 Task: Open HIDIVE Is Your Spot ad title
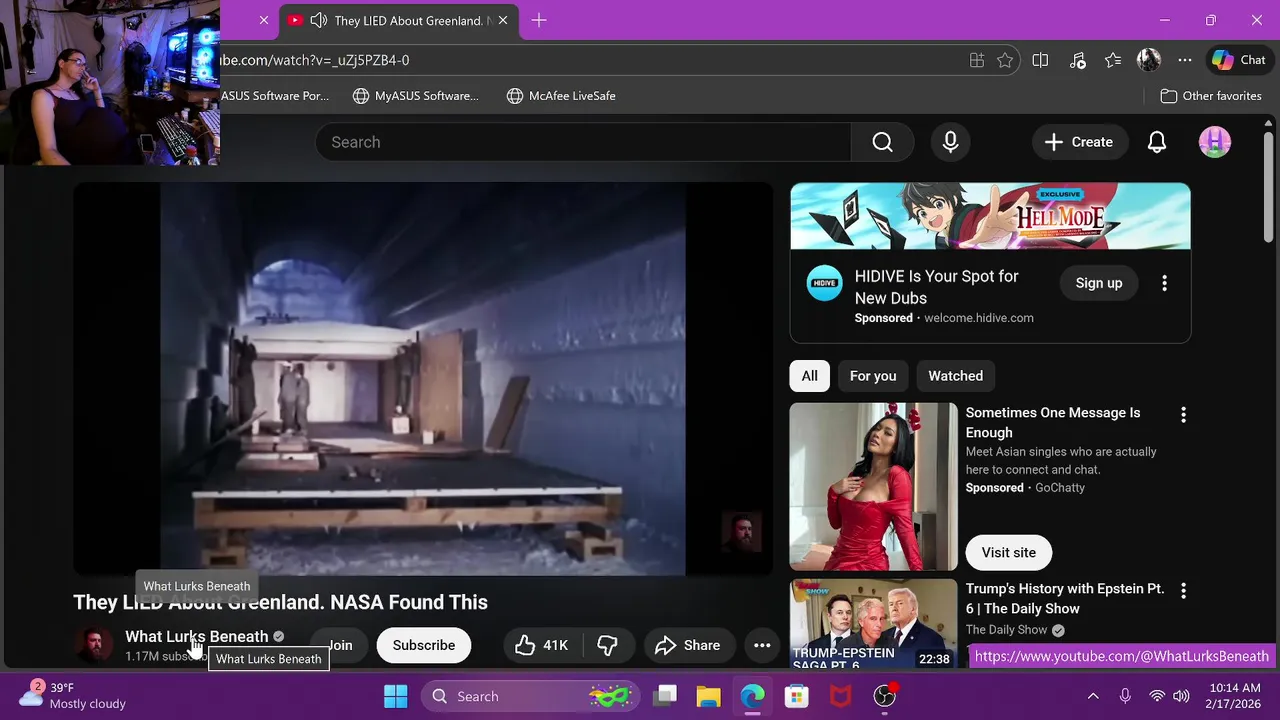point(937,287)
